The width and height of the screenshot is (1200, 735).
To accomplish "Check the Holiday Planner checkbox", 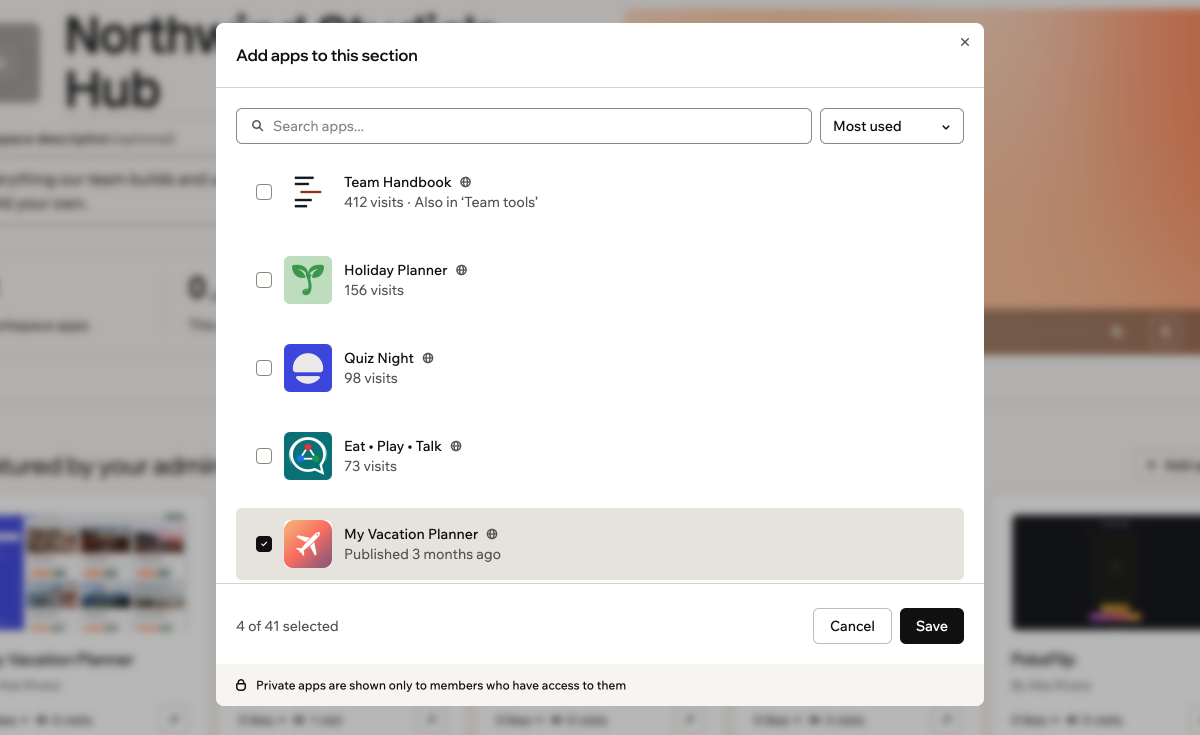I will (x=264, y=280).
